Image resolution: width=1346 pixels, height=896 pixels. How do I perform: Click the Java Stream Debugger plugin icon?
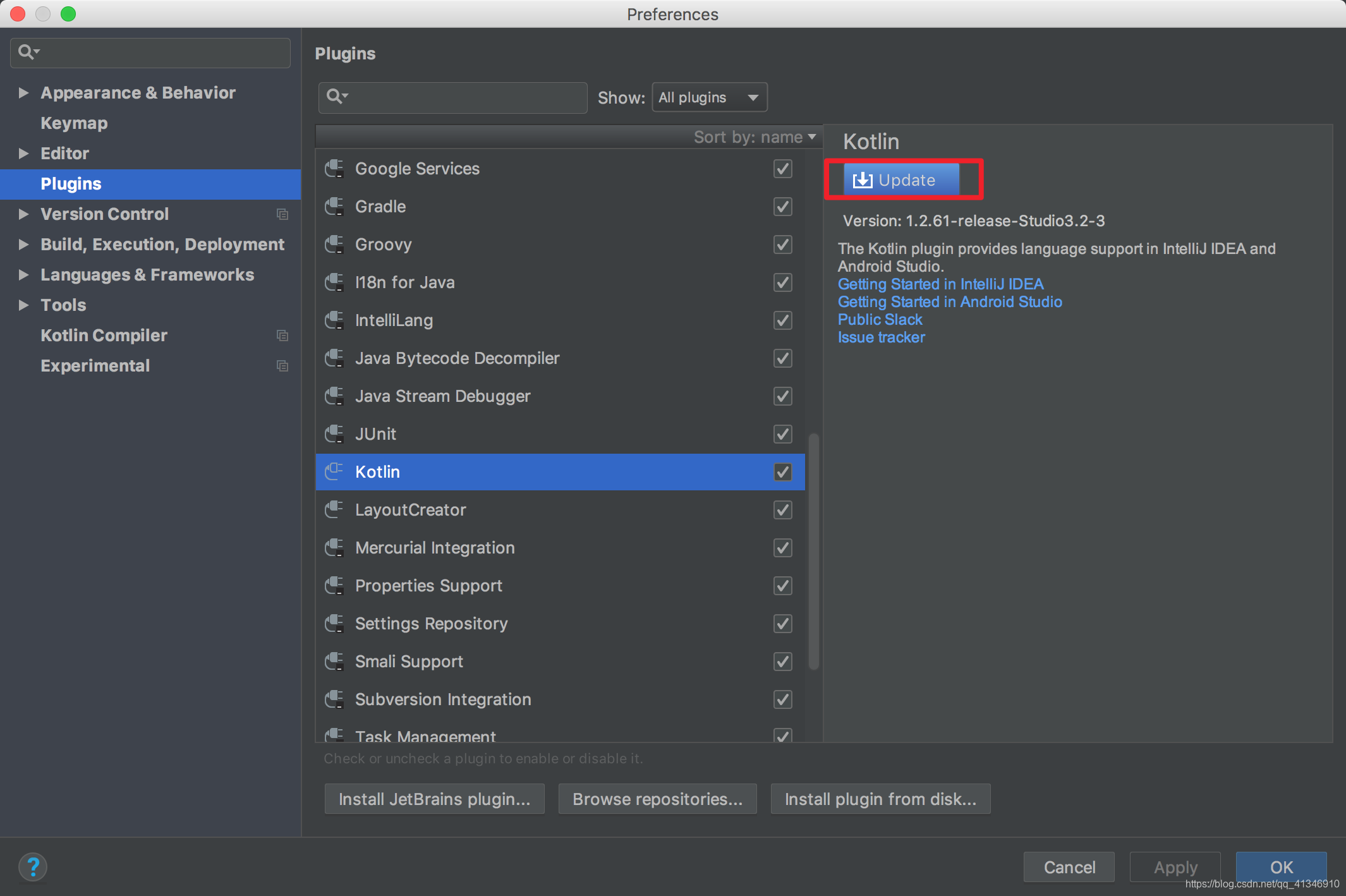coord(334,396)
